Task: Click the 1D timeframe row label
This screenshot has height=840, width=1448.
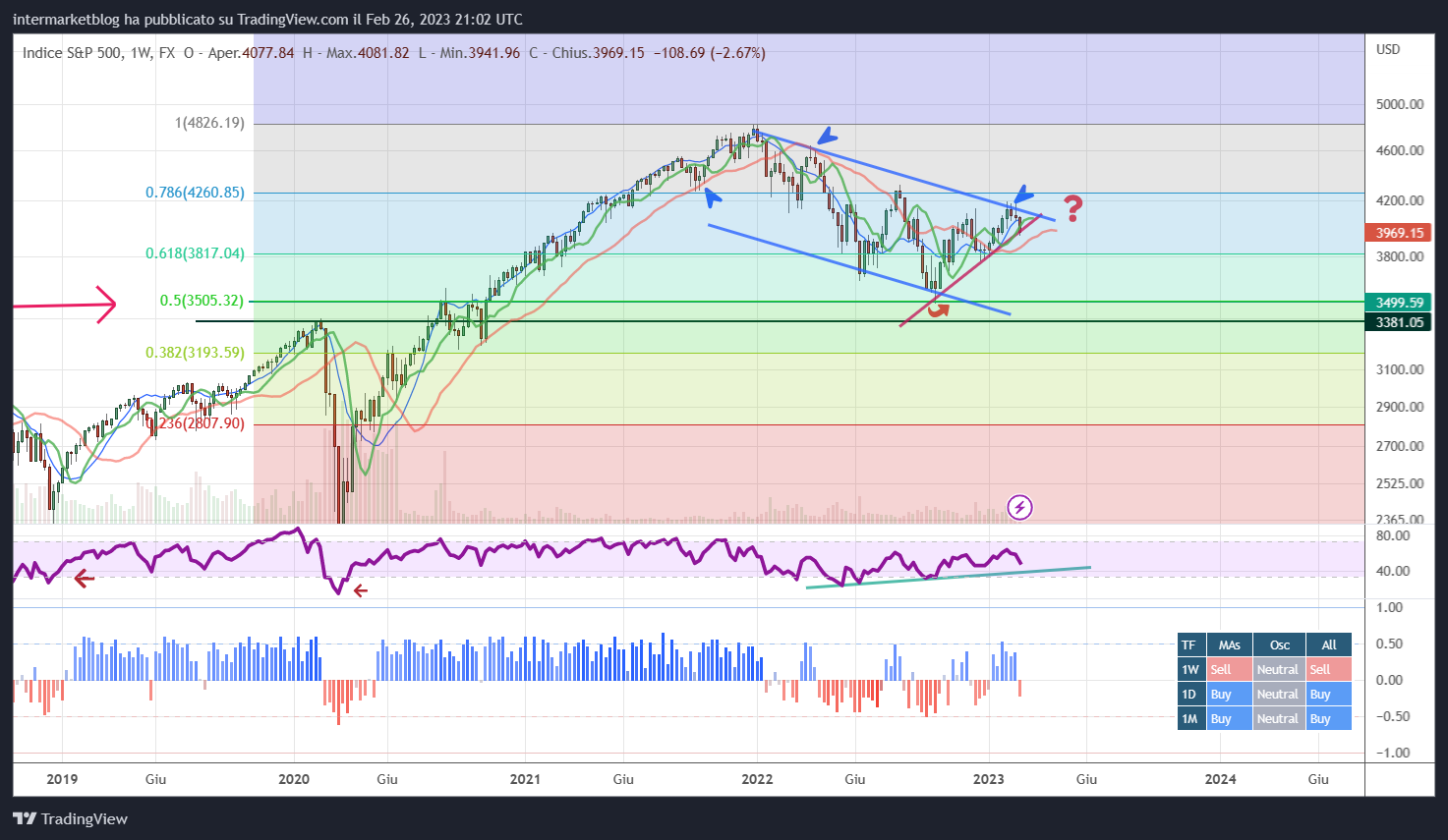Action: [x=1190, y=694]
